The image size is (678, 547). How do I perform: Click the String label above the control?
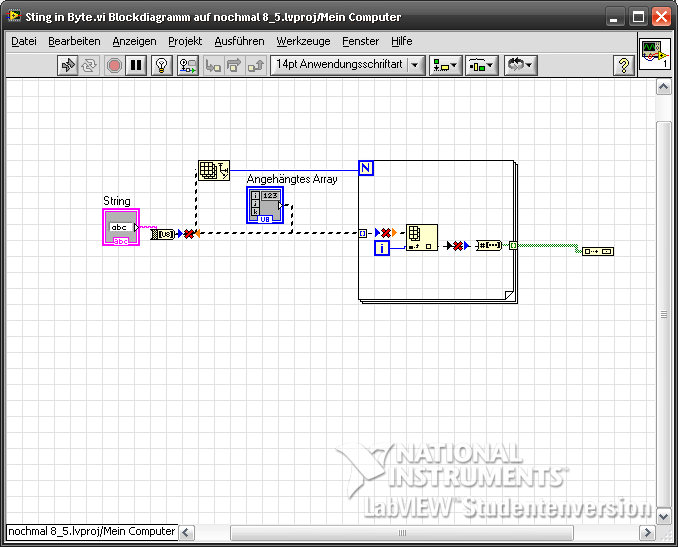[117, 201]
